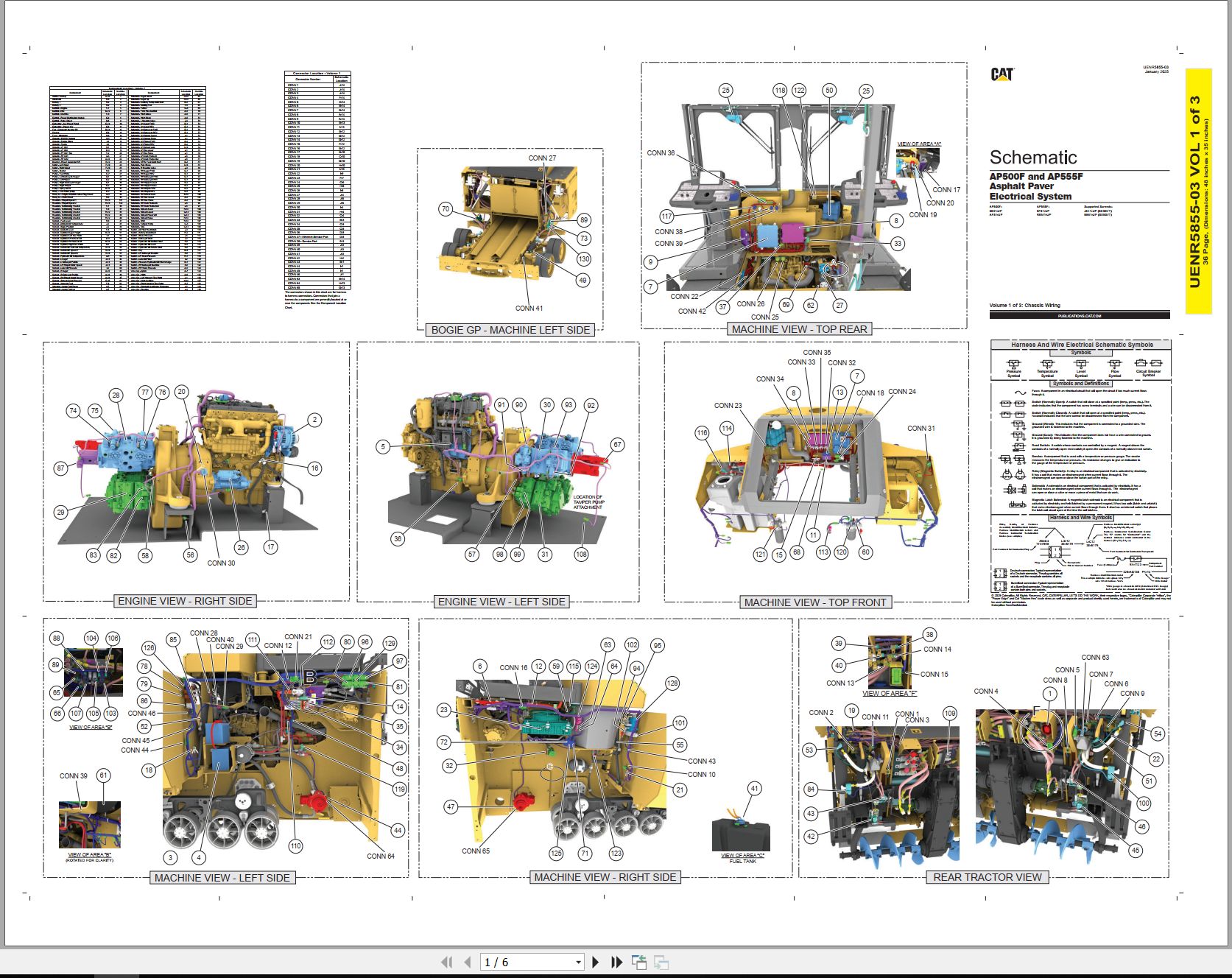Image resolution: width=1232 pixels, height=978 pixels.
Task: Click REAR TRACTOR VIEW caption
Action: click(987, 877)
